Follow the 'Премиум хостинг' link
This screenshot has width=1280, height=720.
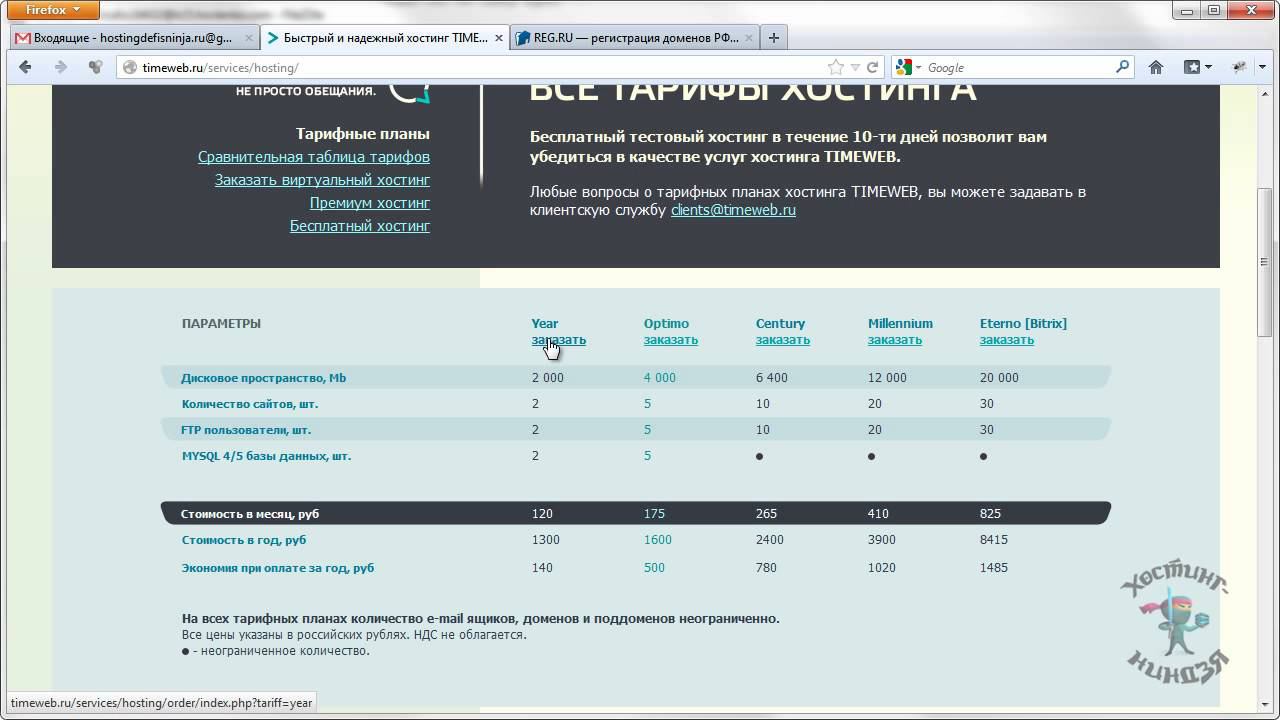(x=370, y=203)
